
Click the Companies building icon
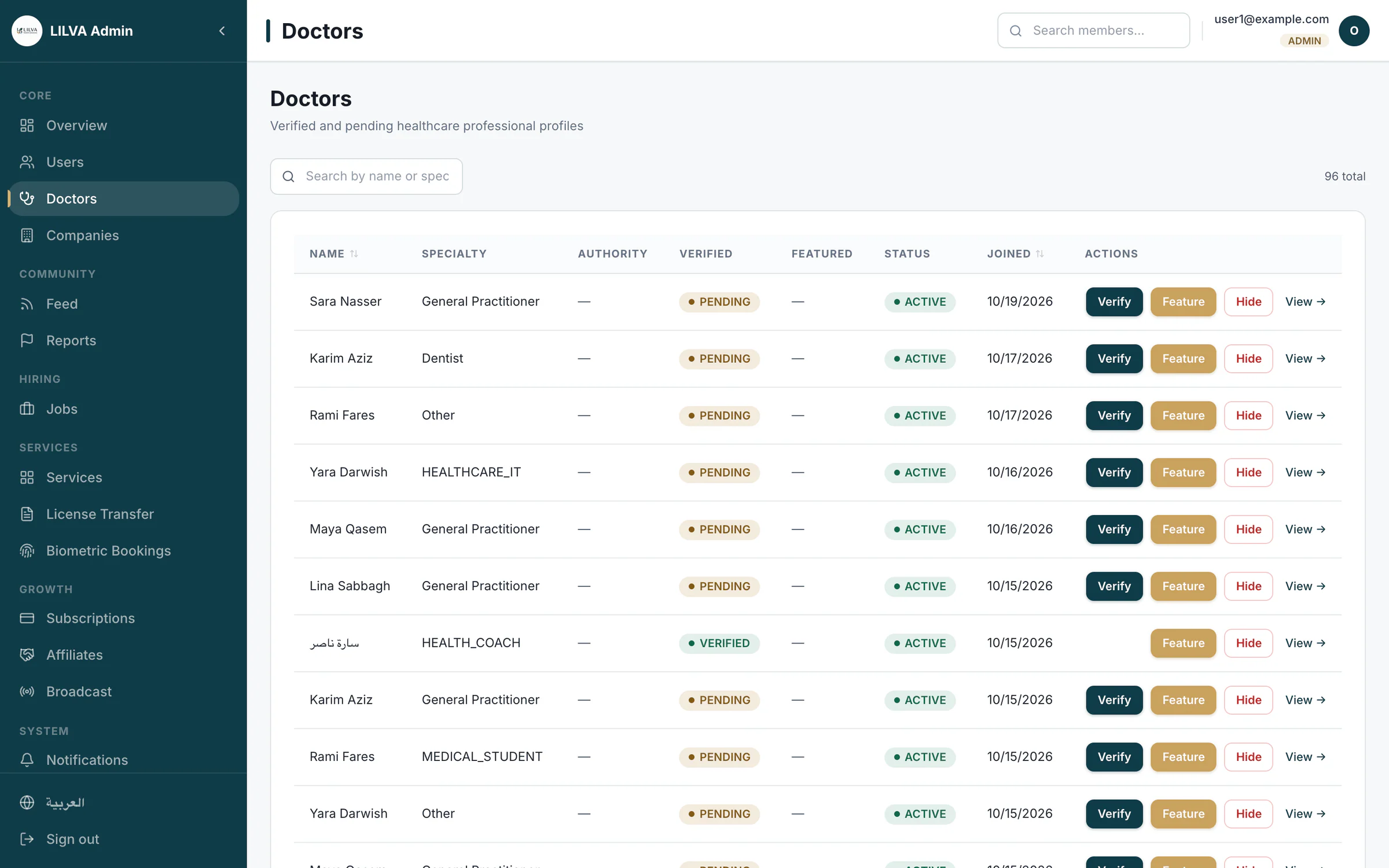pos(27,236)
